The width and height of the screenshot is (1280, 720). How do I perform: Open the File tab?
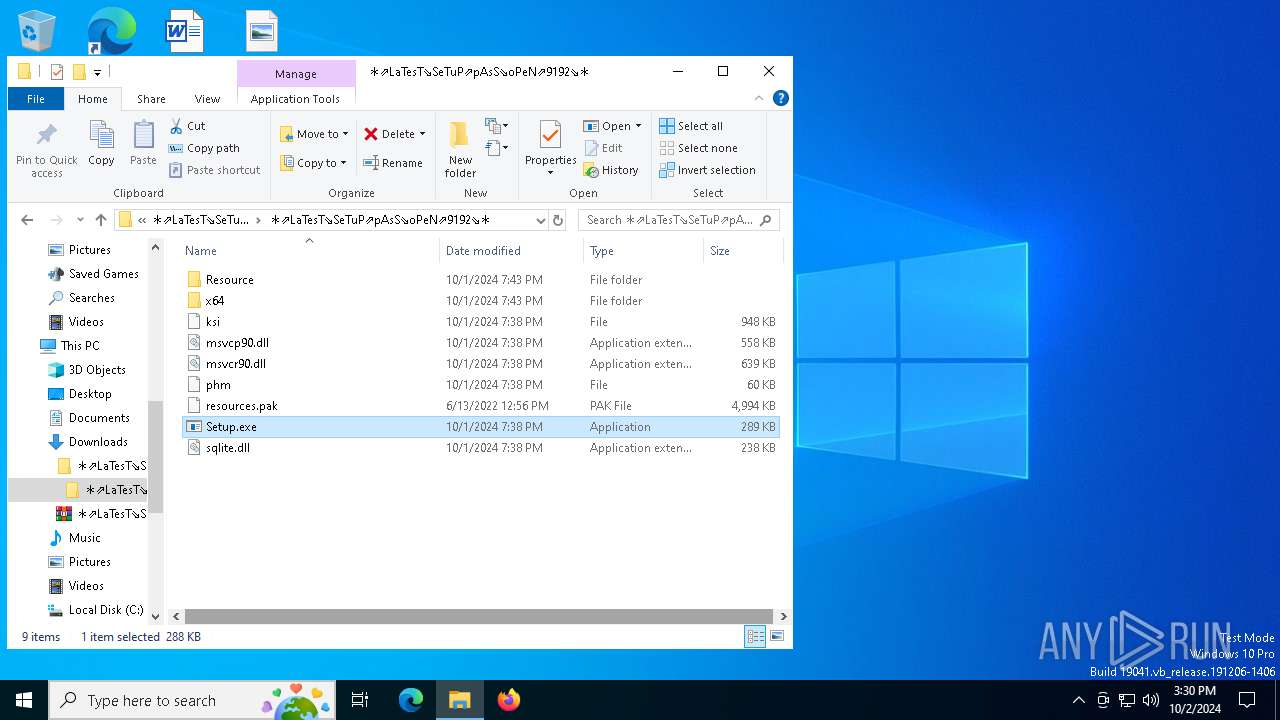(x=36, y=99)
